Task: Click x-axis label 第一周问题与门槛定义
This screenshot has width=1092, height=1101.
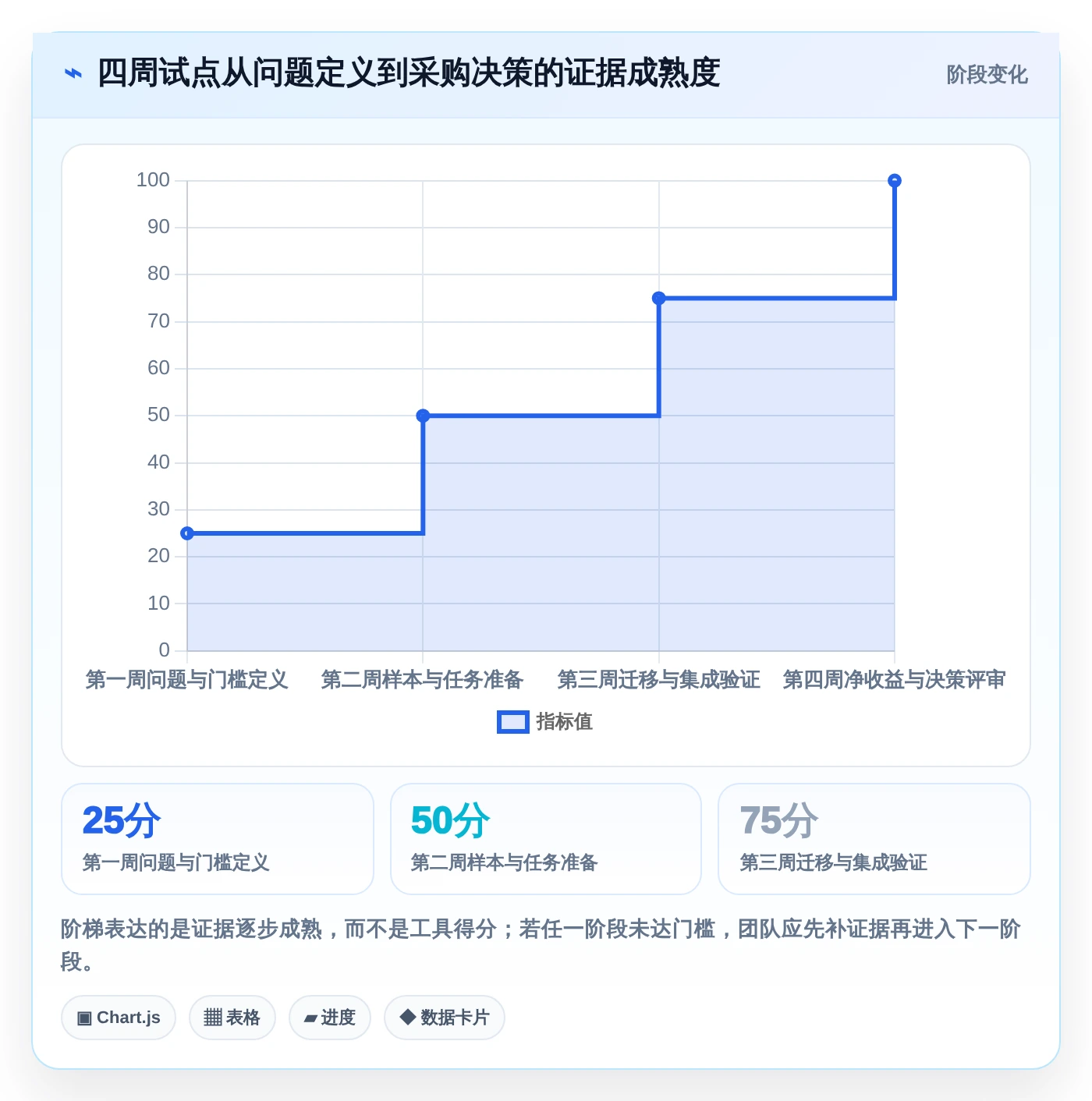Action: [x=187, y=680]
